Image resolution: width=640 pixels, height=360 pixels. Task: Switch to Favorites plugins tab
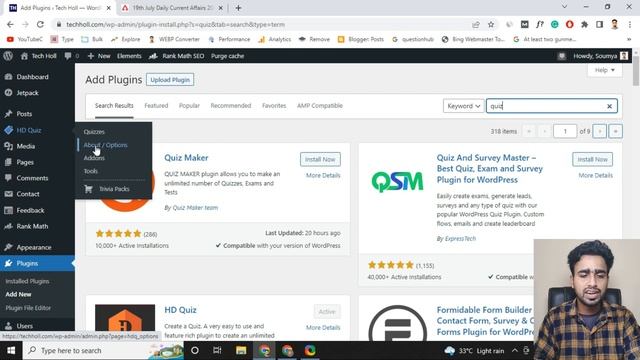click(x=274, y=106)
